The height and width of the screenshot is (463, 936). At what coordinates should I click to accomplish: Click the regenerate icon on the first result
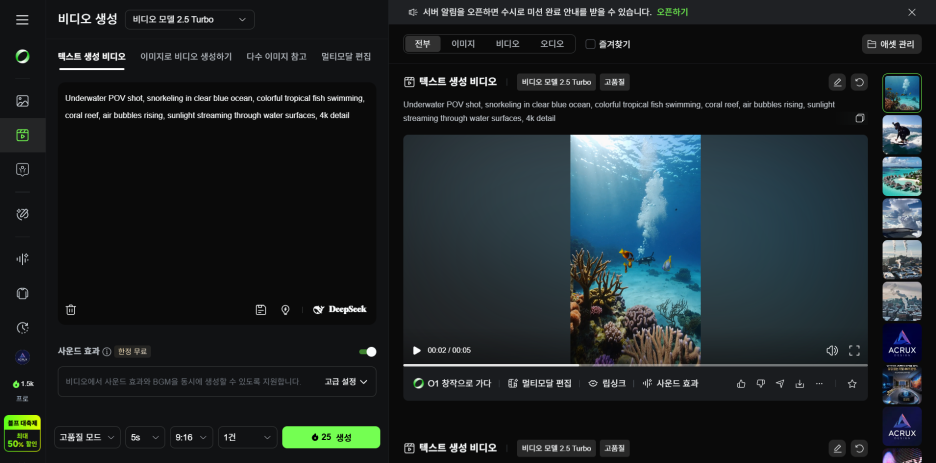pos(859,82)
